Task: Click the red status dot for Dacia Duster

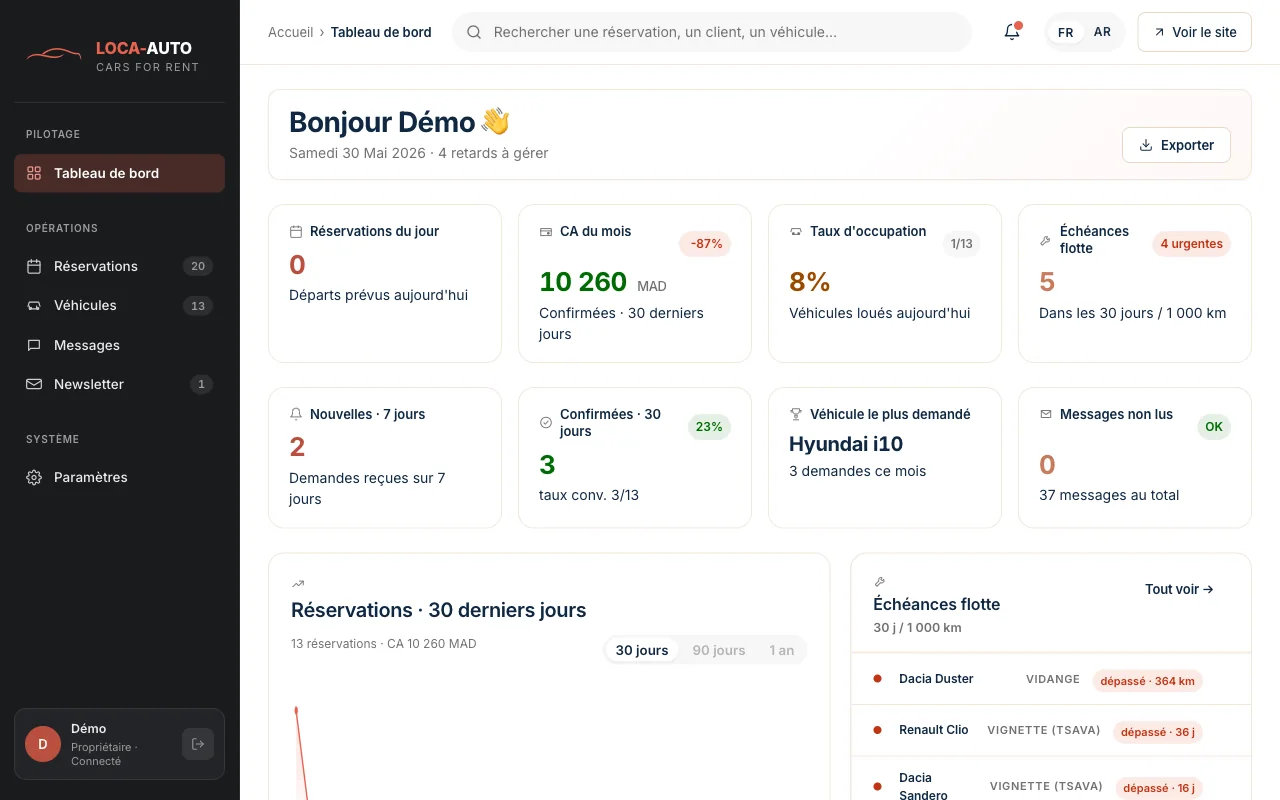Action: point(878,679)
